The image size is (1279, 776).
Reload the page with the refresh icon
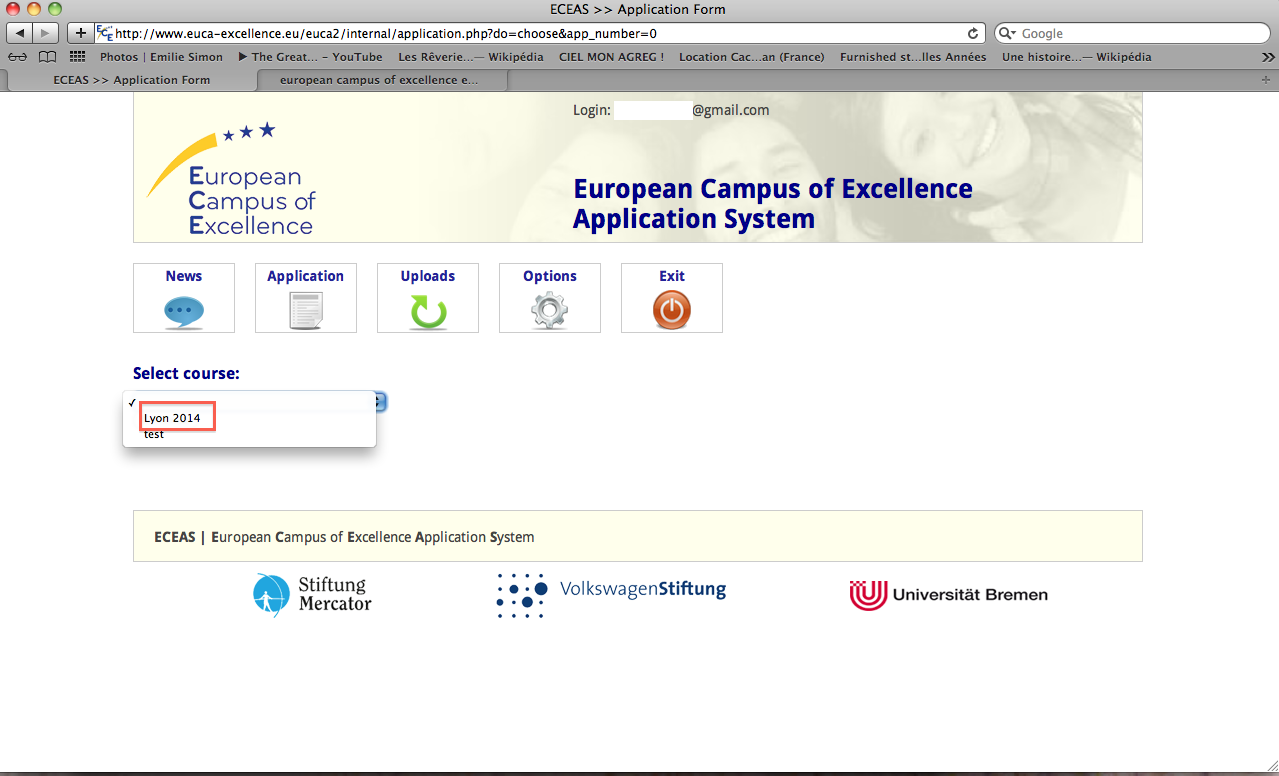click(x=972, y=33)
